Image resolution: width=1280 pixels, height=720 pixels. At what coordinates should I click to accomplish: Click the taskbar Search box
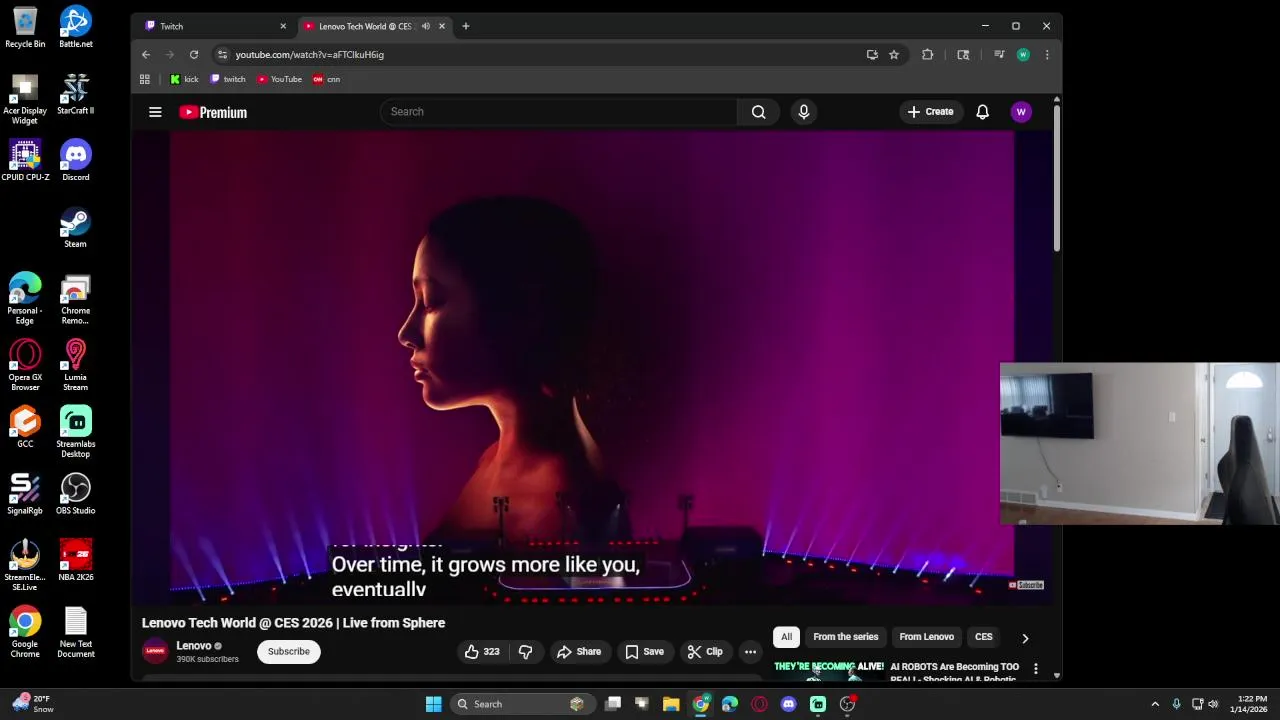521,704
